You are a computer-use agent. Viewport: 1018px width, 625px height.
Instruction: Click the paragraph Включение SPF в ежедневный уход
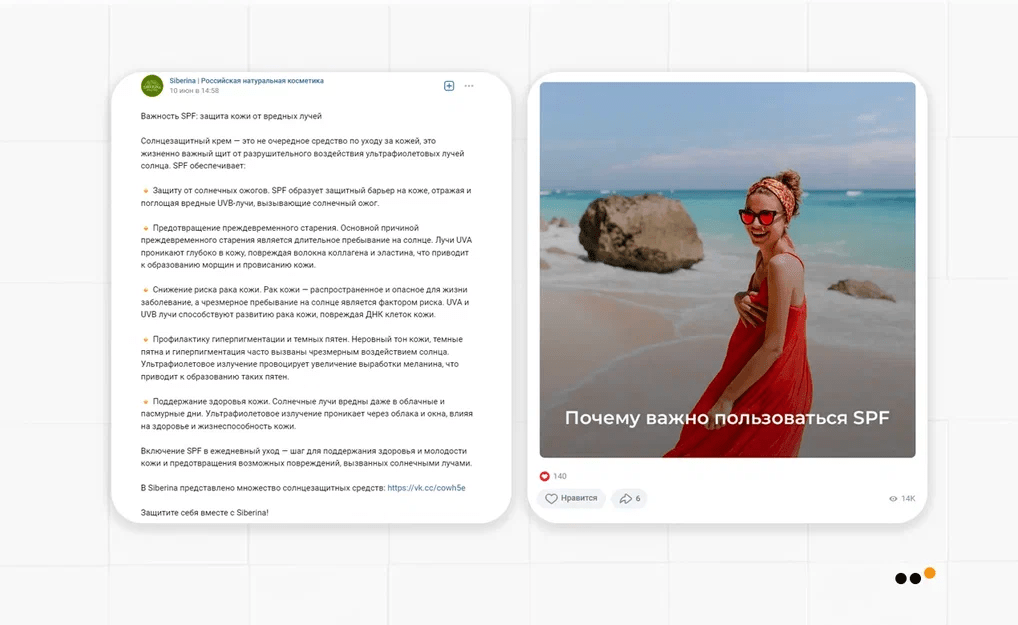click(306, 457)
